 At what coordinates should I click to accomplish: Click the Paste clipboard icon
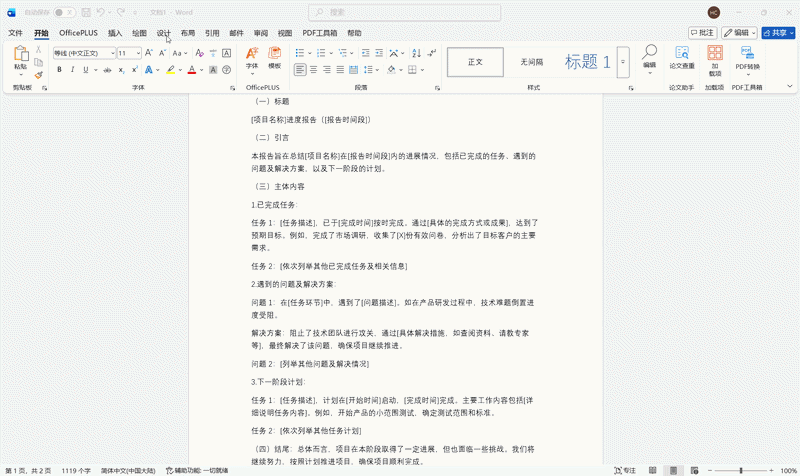(x=20, y=54)
